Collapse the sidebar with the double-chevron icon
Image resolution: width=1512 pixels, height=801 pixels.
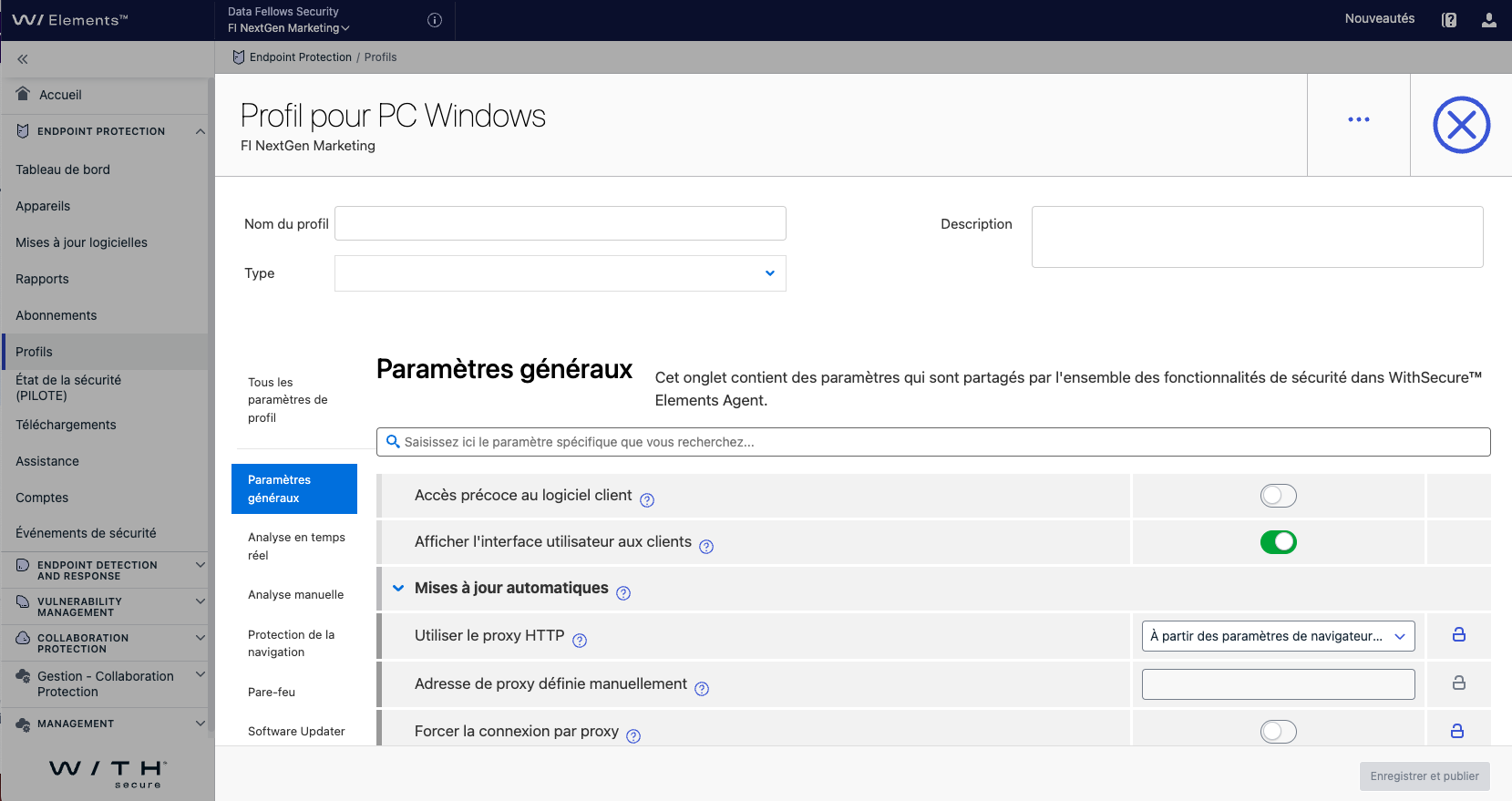[23, 59]
